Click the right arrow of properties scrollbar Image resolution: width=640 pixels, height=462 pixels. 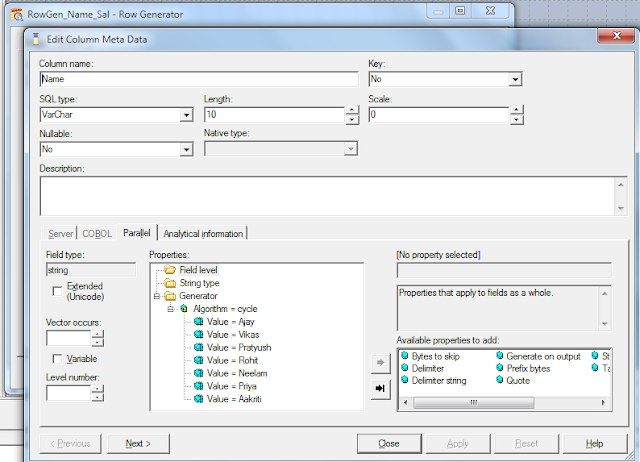[603, 403]
